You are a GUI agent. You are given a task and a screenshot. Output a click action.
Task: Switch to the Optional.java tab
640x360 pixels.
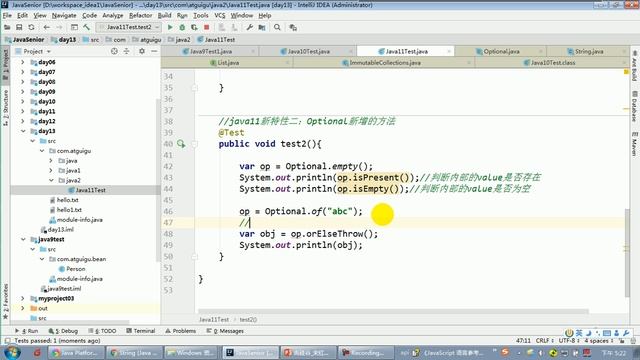click(x=501, y=51)
